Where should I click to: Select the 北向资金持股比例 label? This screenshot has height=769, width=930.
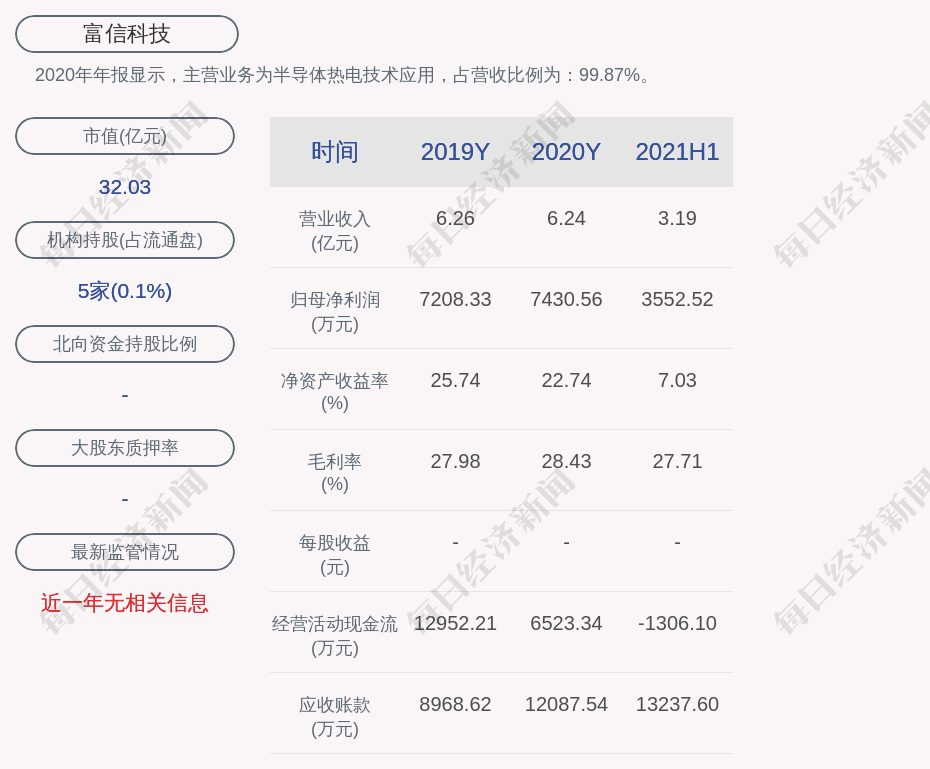coord(125,344)
